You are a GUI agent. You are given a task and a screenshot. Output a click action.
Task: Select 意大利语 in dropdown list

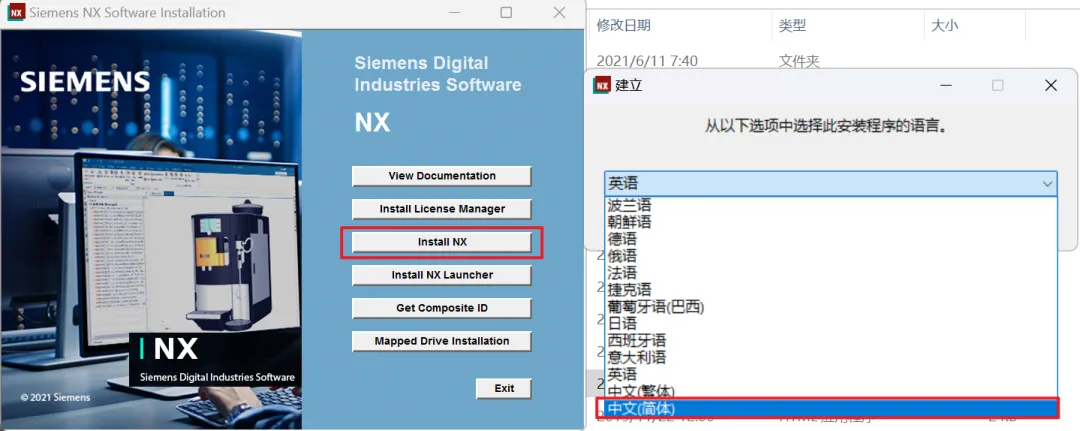click(x=831, y=357)
